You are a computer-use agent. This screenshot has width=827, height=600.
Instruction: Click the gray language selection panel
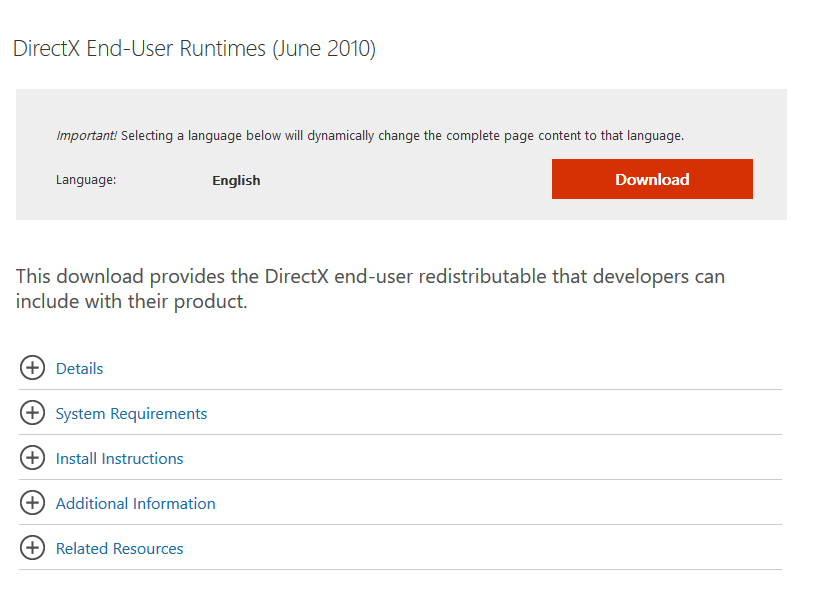401,154
